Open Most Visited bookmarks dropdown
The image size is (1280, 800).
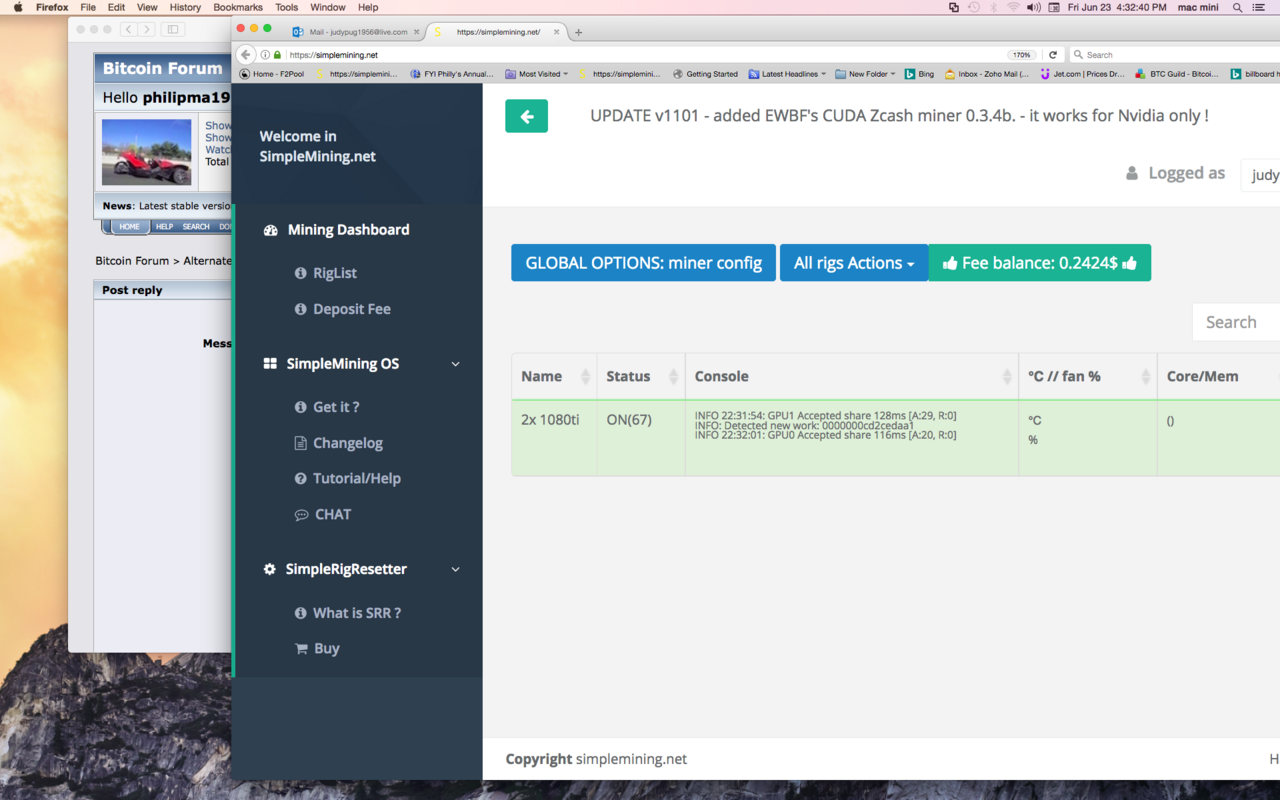point(537,74)
